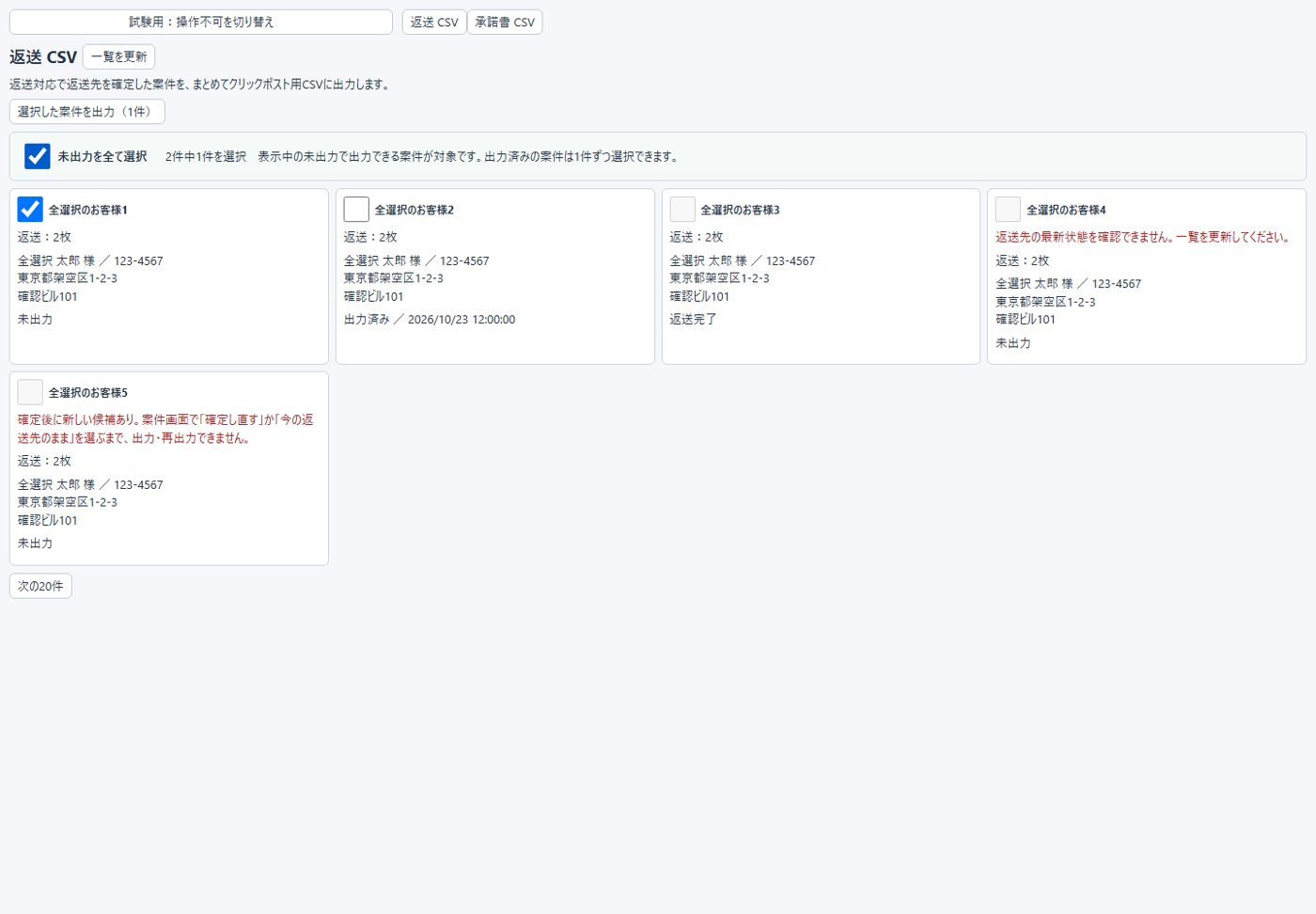
Task: Click the 全選択のお客様1 name label
Action: tap(88, 210)
